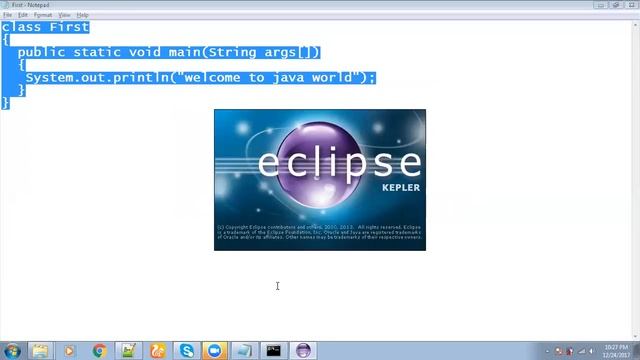640x360 pixels.
Task: Click the 'public static void main' line
Action: [x=169, y=53]
